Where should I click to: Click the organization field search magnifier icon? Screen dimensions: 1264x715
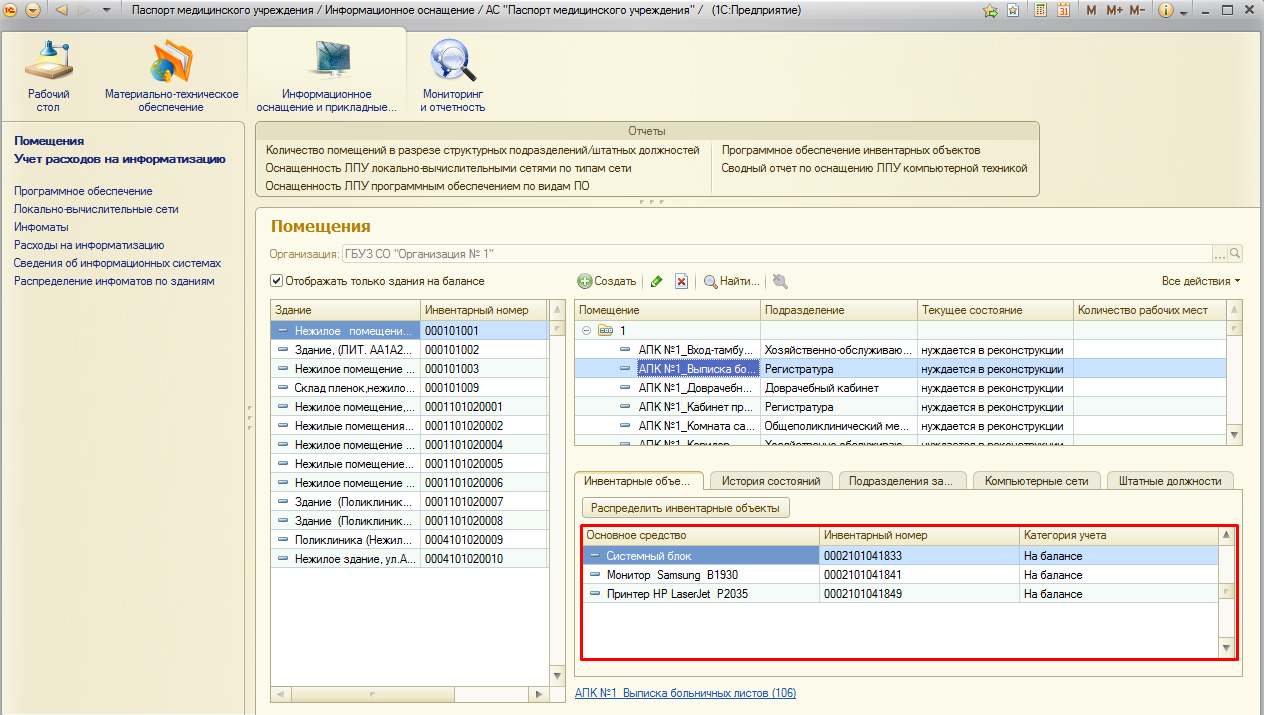click(x=1235, y=254)
